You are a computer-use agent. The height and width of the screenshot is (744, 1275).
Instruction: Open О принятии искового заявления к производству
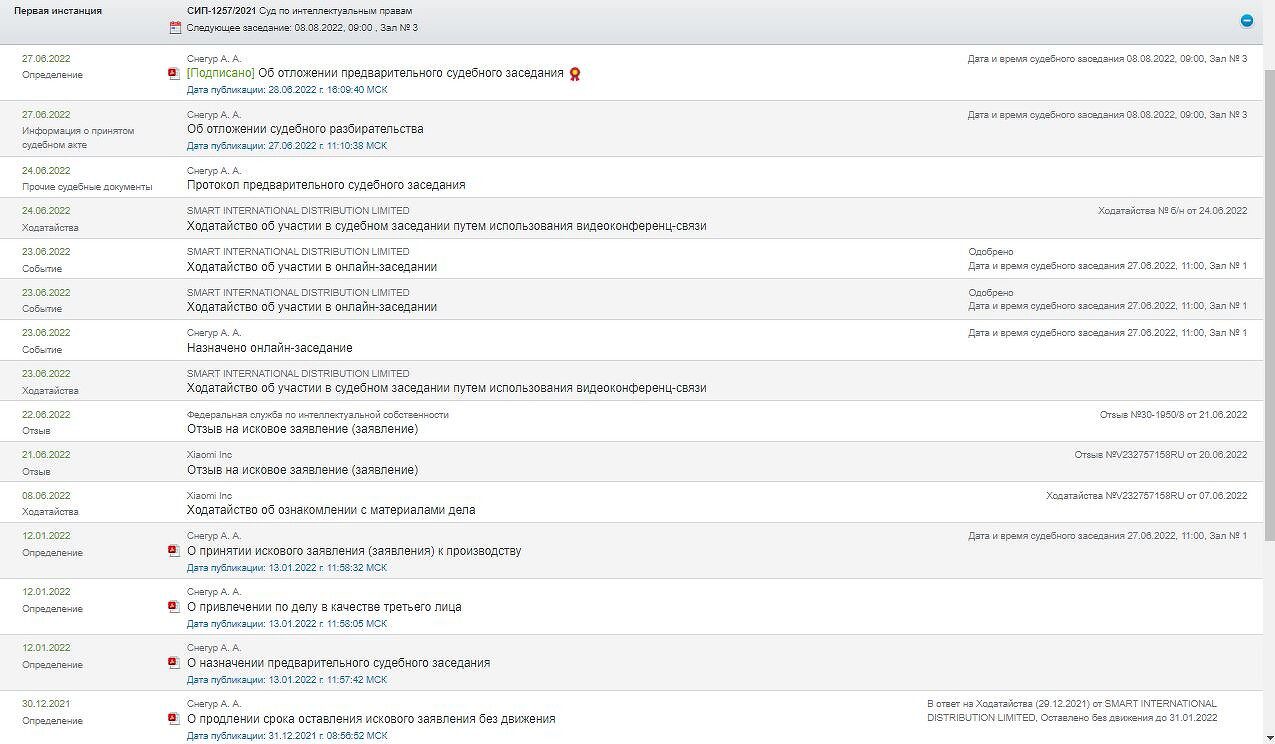354,551
